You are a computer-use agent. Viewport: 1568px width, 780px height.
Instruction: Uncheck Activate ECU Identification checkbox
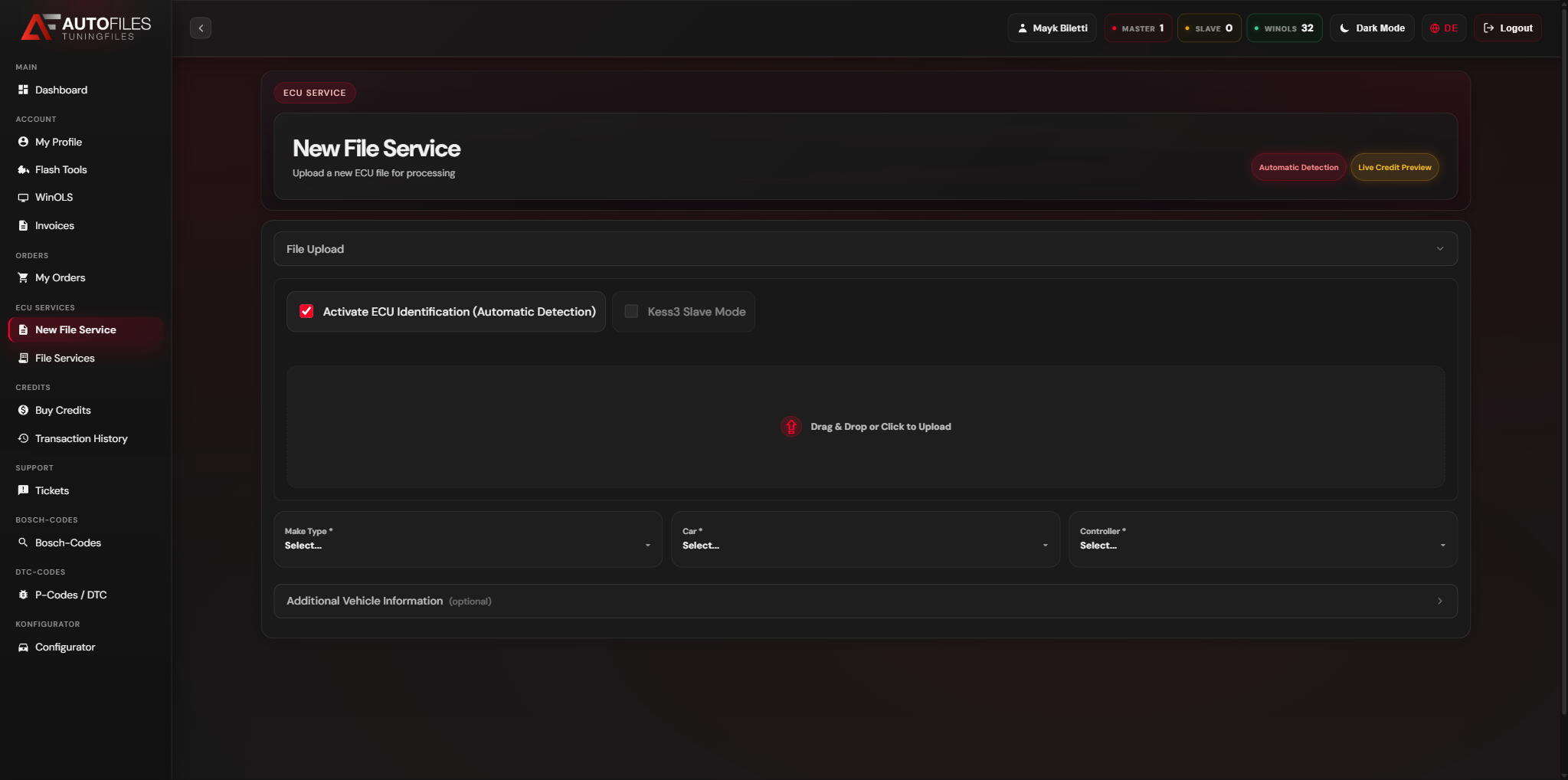coord(306,311)
